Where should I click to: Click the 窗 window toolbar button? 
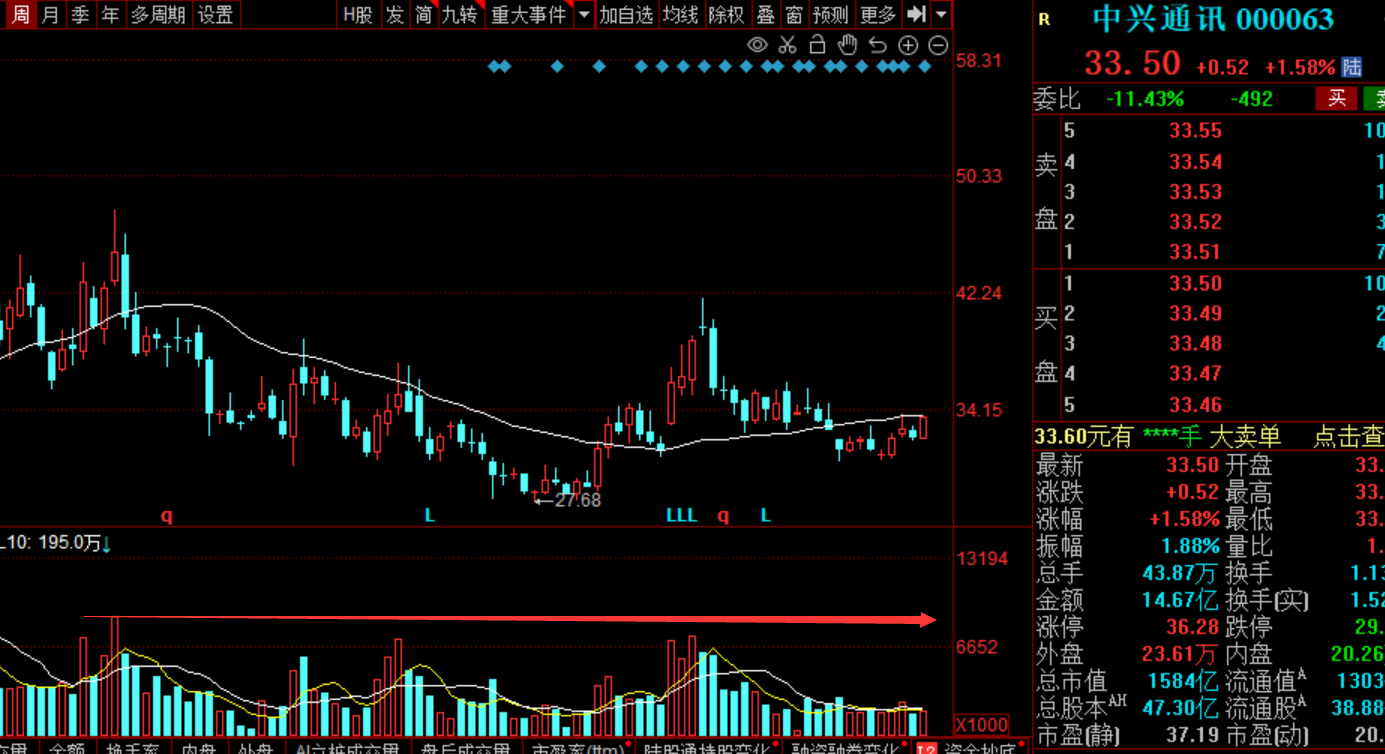794,15
